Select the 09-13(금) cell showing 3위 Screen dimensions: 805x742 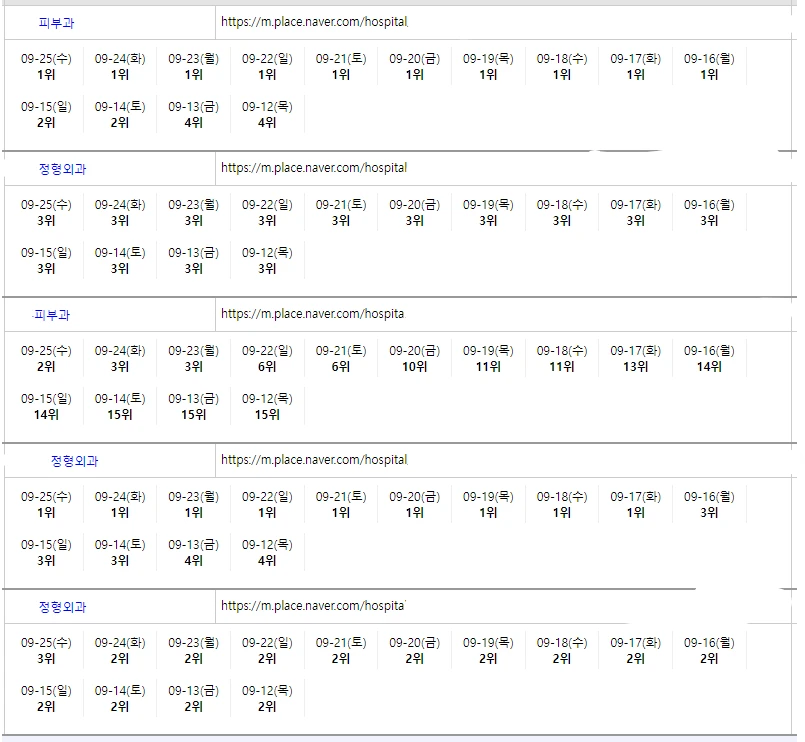pos(193,261)
